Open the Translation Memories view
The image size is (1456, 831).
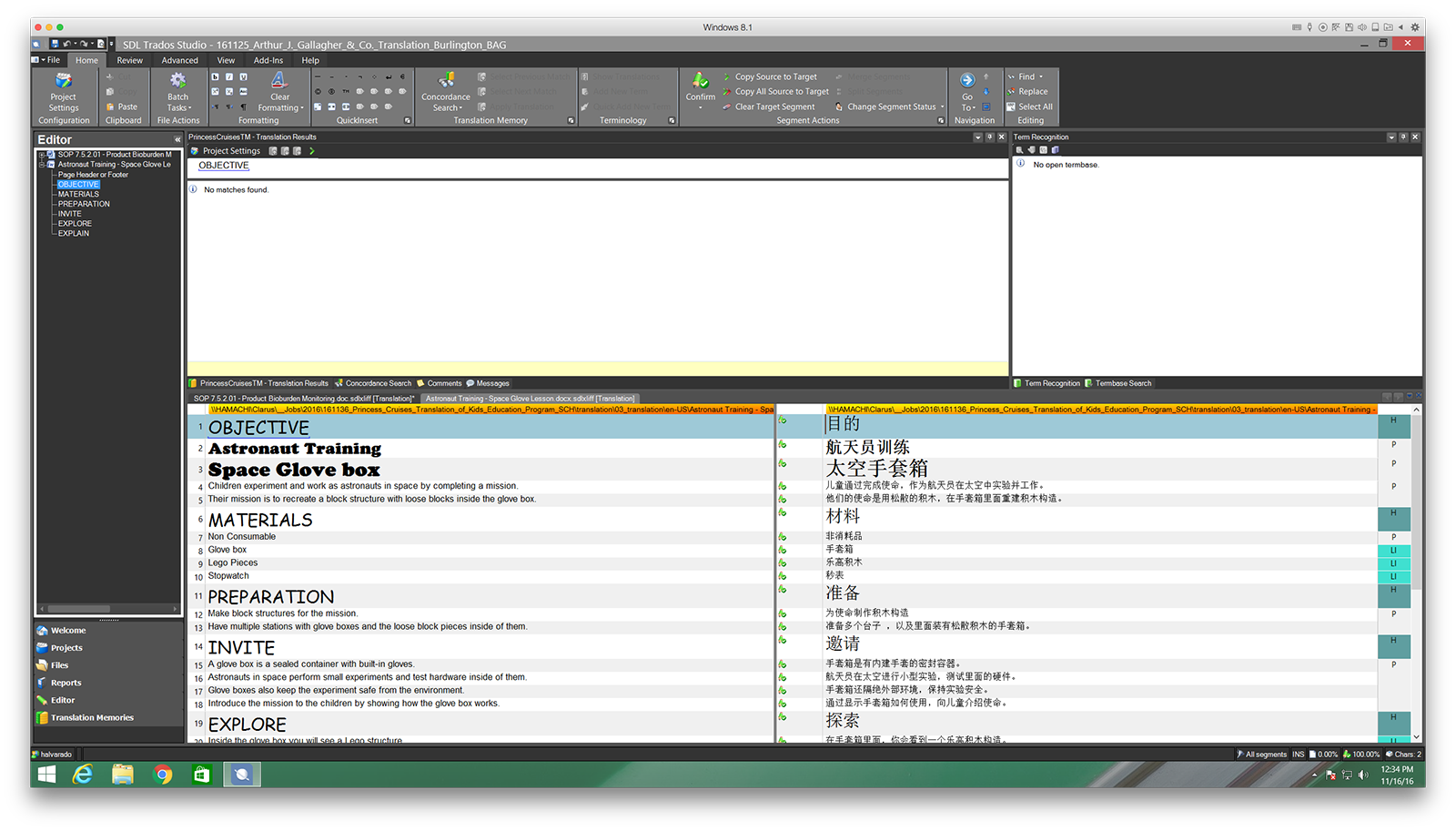(91, 718)
